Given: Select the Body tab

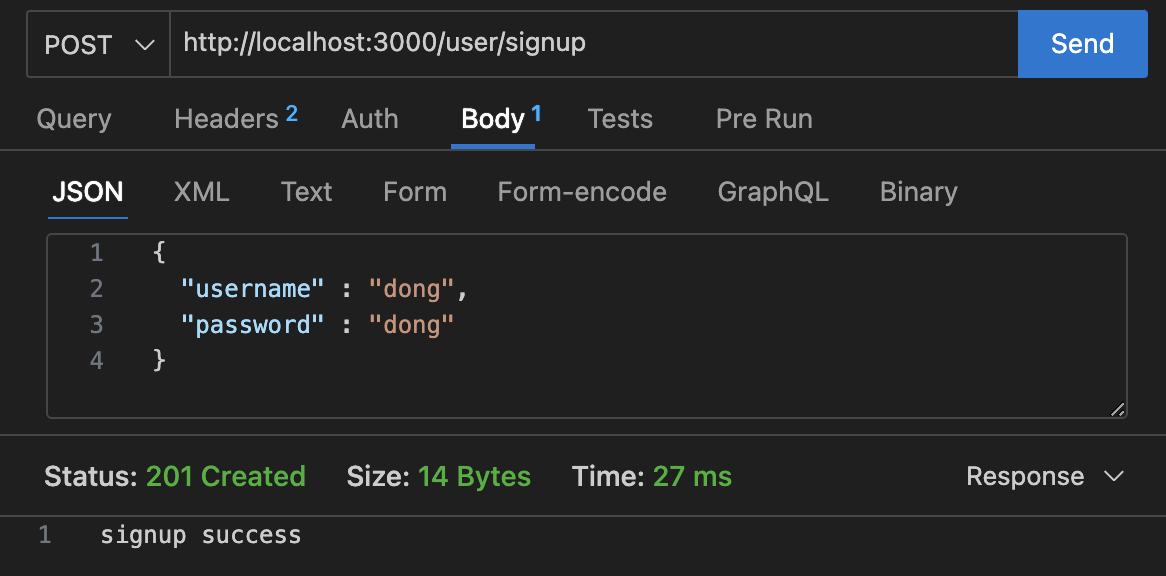Looking at the screenshot, I should (500, 119).
